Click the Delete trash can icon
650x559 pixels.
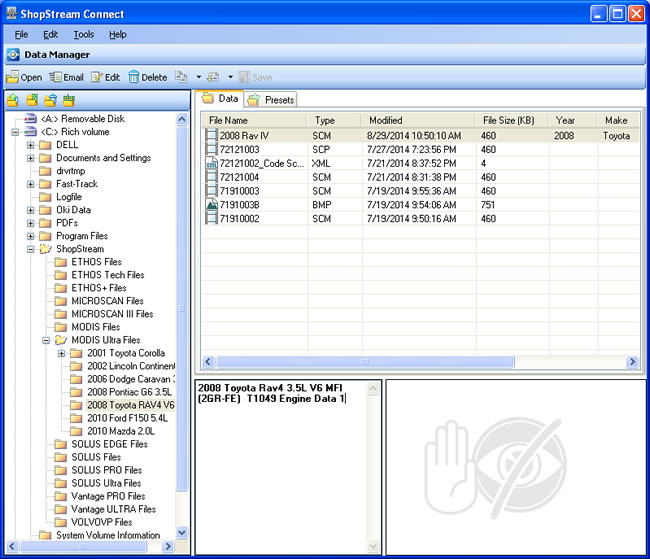134,77
